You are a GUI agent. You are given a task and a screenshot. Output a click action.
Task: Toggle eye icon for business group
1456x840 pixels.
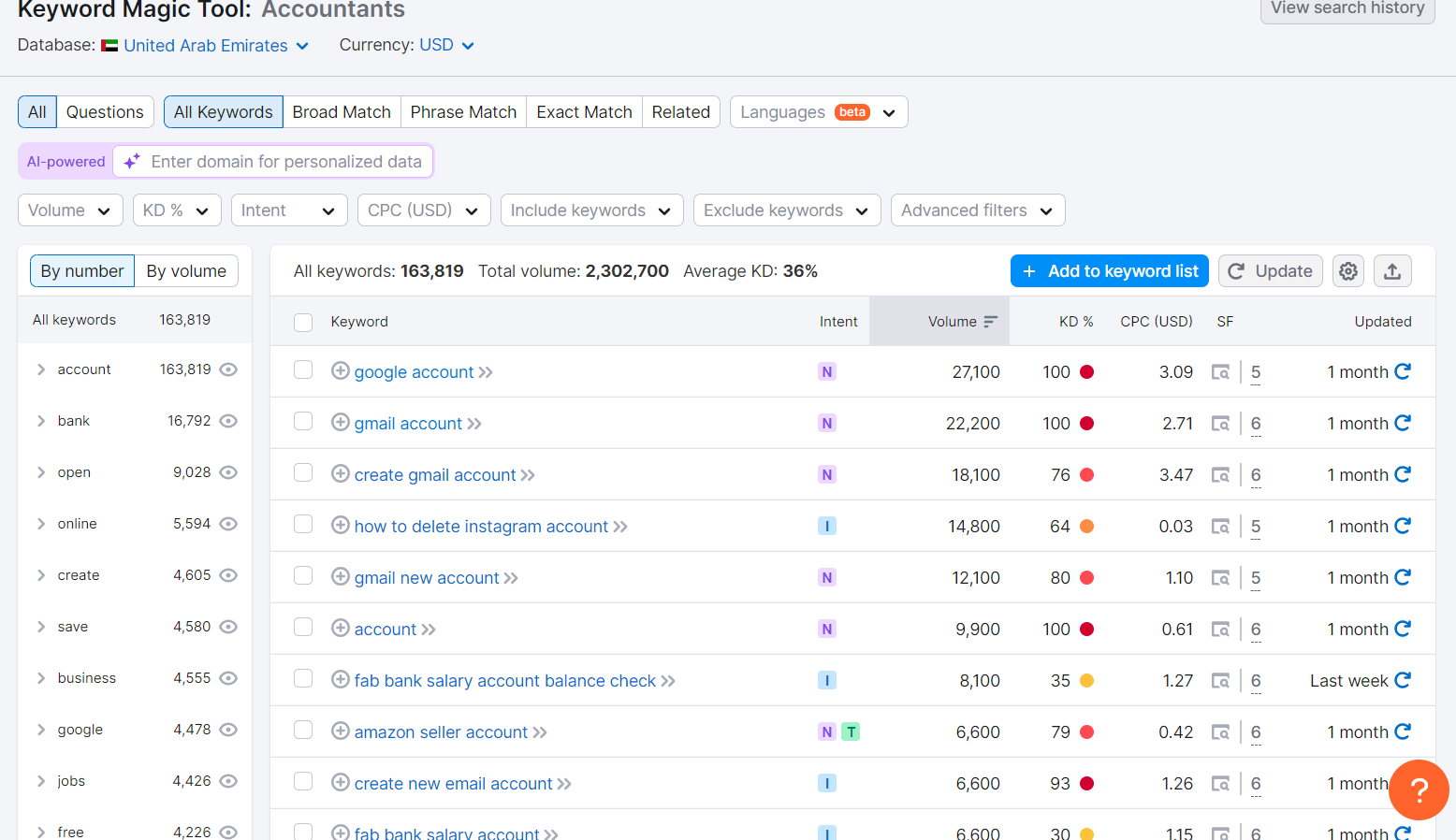click(x=228, y=678)
